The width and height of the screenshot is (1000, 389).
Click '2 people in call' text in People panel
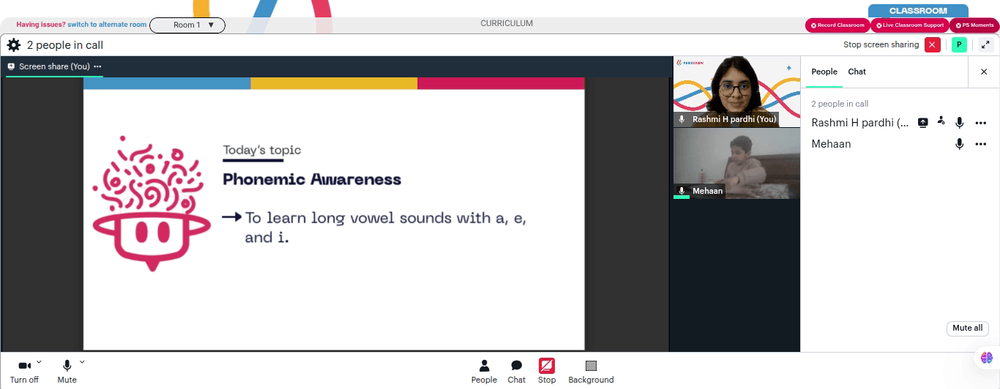(840, 104)
